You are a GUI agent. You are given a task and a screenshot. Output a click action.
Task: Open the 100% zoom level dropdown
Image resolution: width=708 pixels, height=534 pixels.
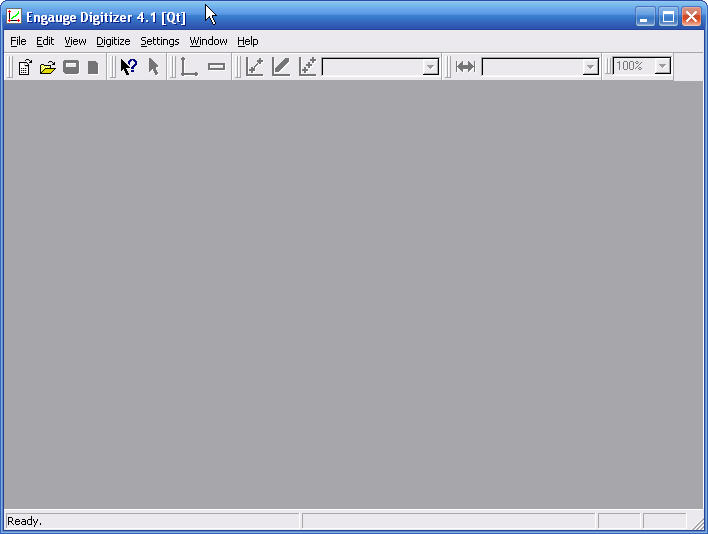point(661,67)
